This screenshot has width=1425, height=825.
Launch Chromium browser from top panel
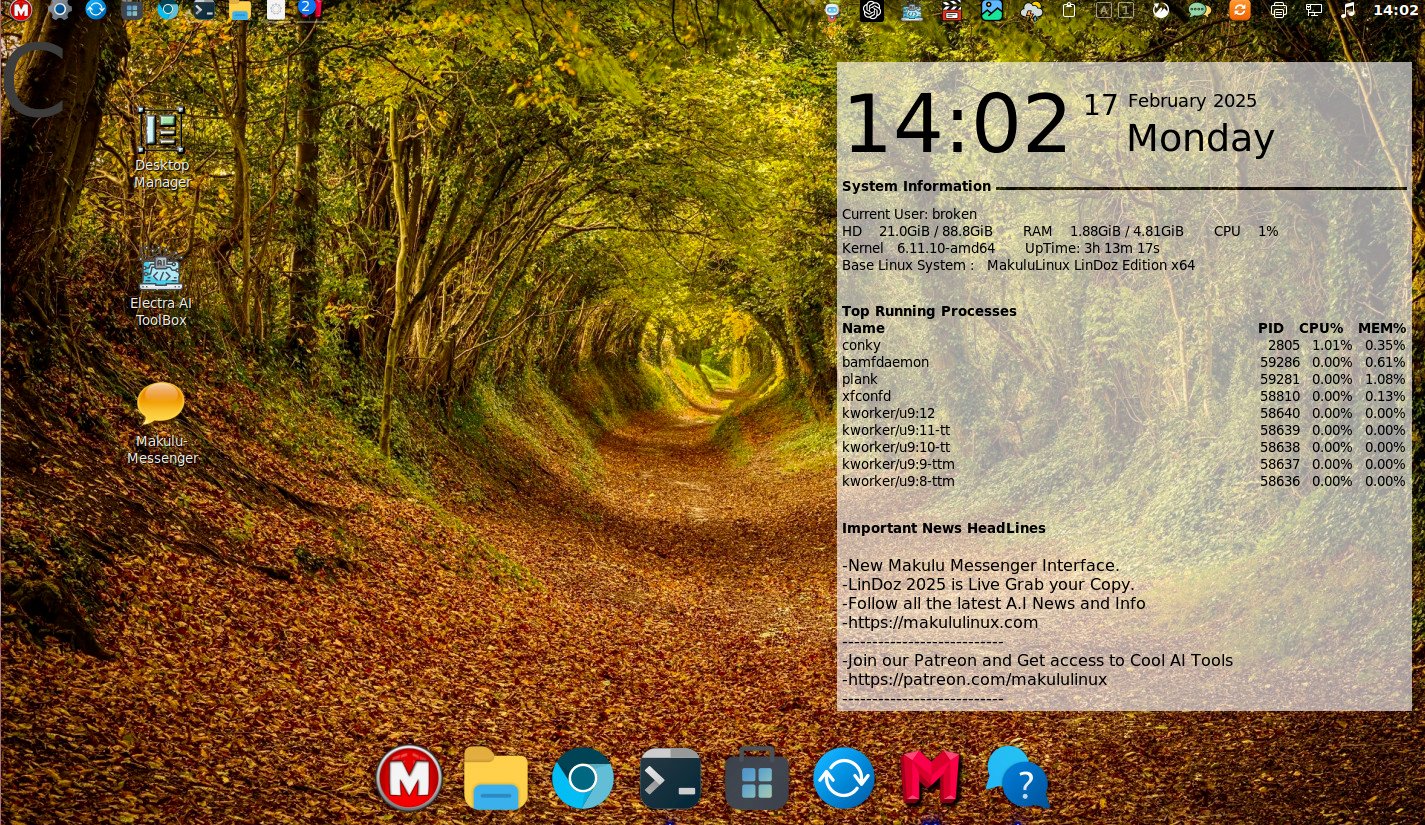(x=167, y=10)
